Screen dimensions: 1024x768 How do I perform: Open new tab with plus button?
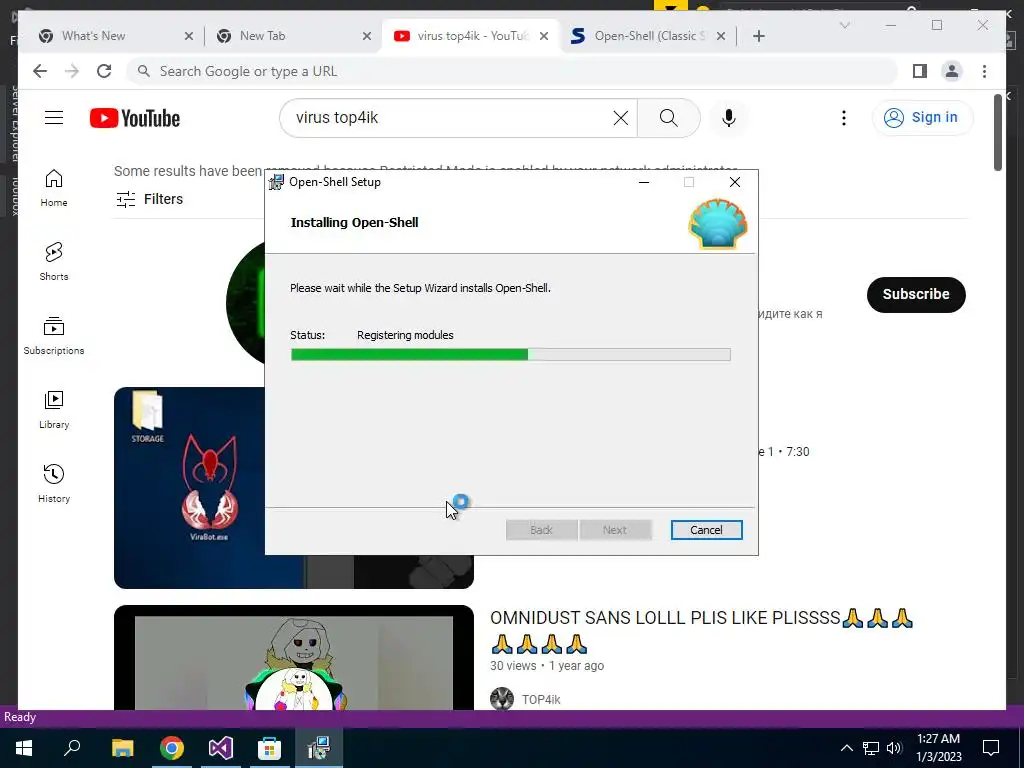(x=758, y=36)
